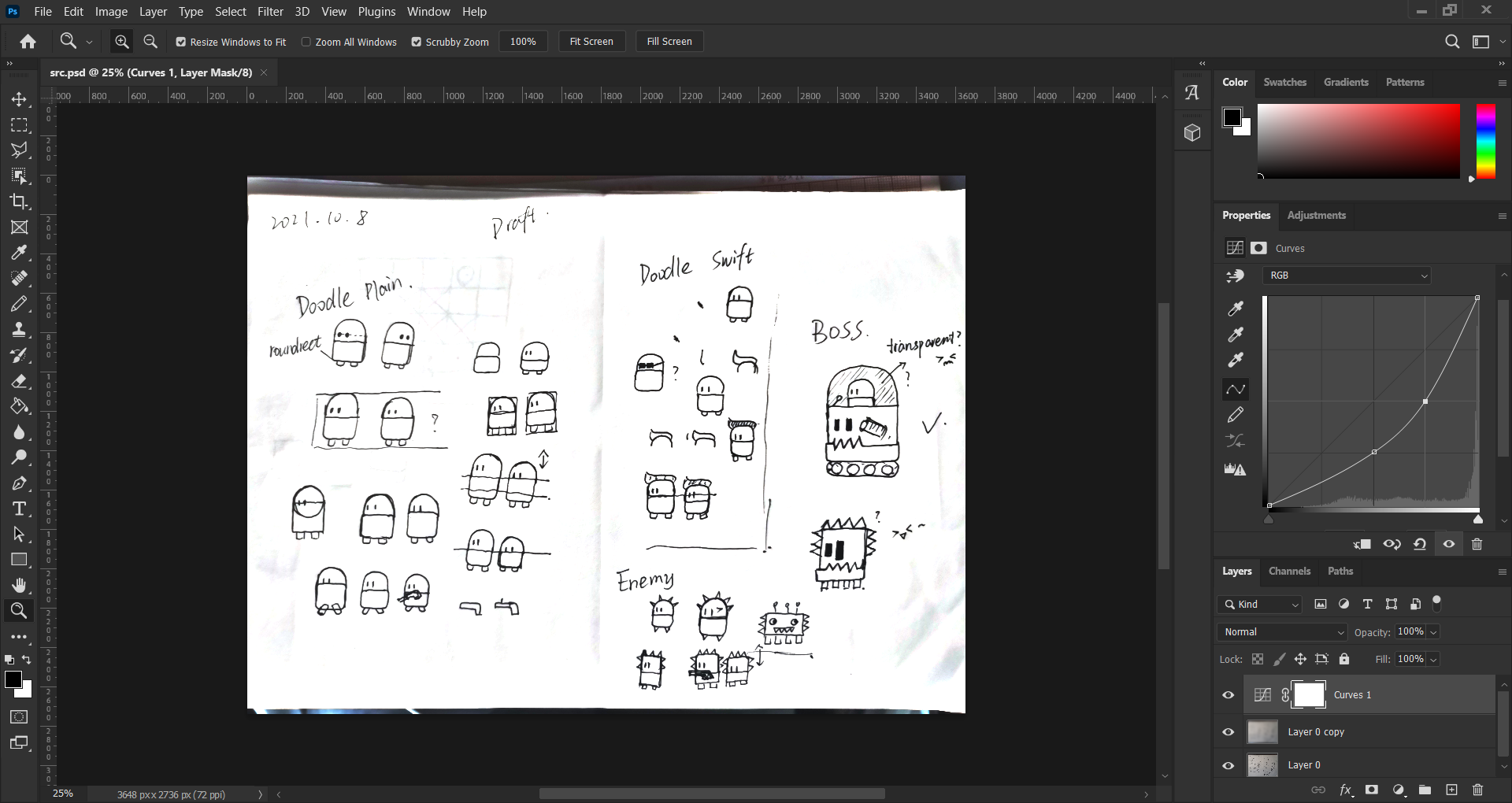Screen dimensions: 1512x803
Task: Click the Clone Stamp tool
Action: pos(19,330)
